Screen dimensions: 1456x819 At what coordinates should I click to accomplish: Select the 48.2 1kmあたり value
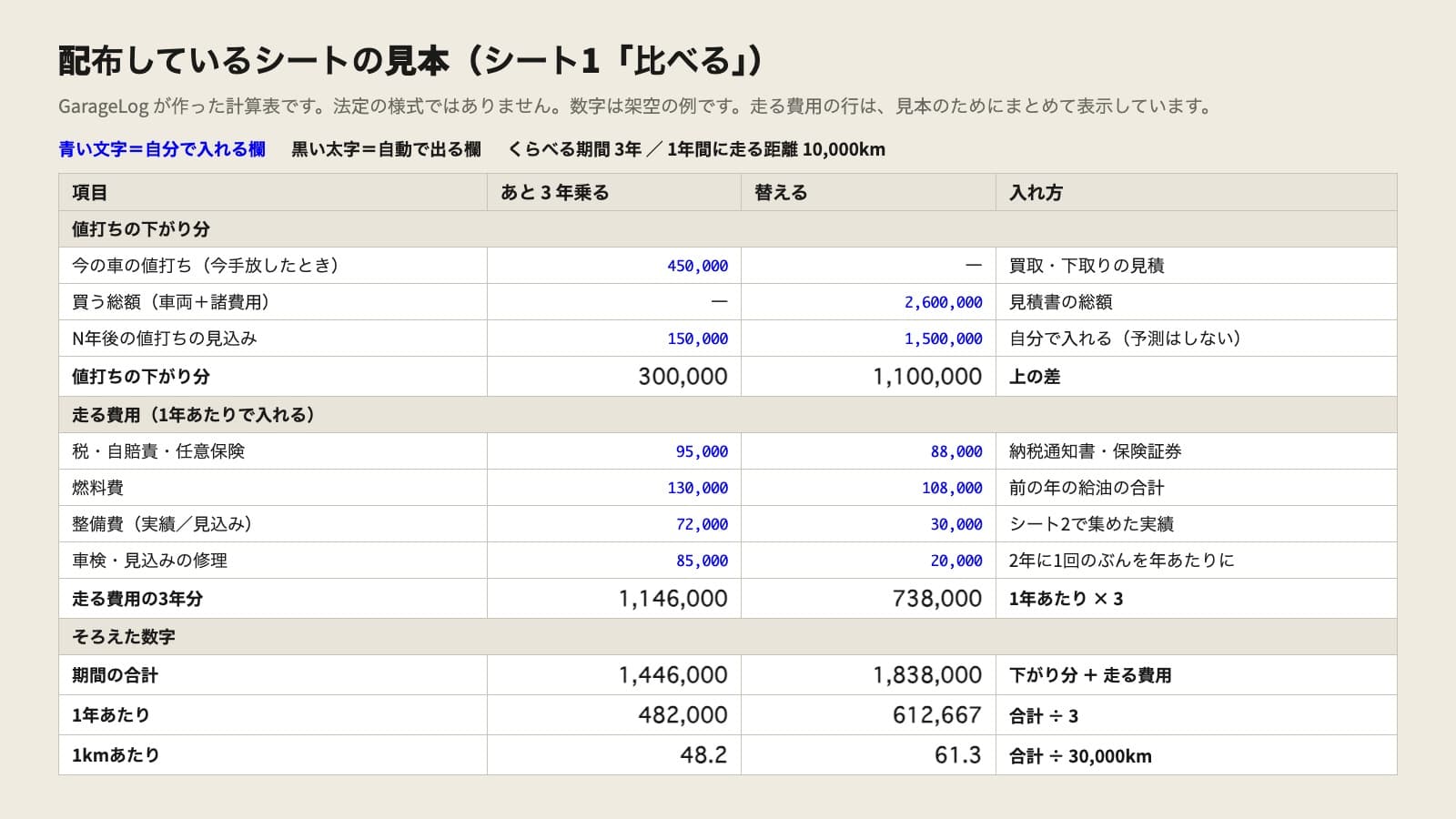703,755
